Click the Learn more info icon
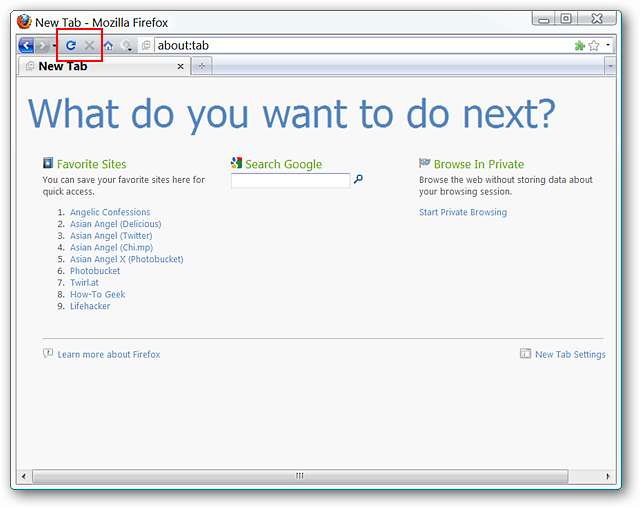The width and height of the screenshot is (640, 508). click(x=48, y=353)
